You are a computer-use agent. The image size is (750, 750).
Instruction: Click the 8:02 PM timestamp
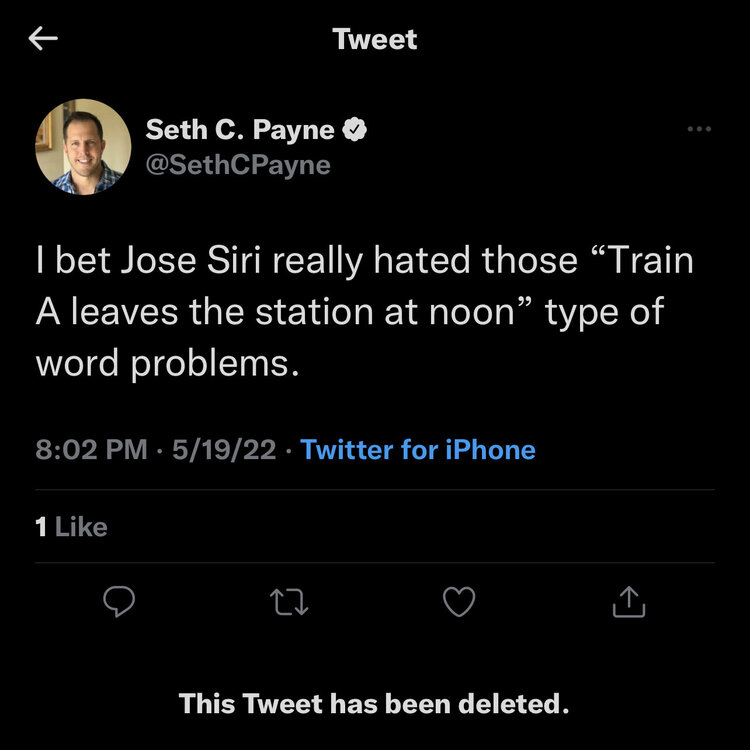point(91,450)
